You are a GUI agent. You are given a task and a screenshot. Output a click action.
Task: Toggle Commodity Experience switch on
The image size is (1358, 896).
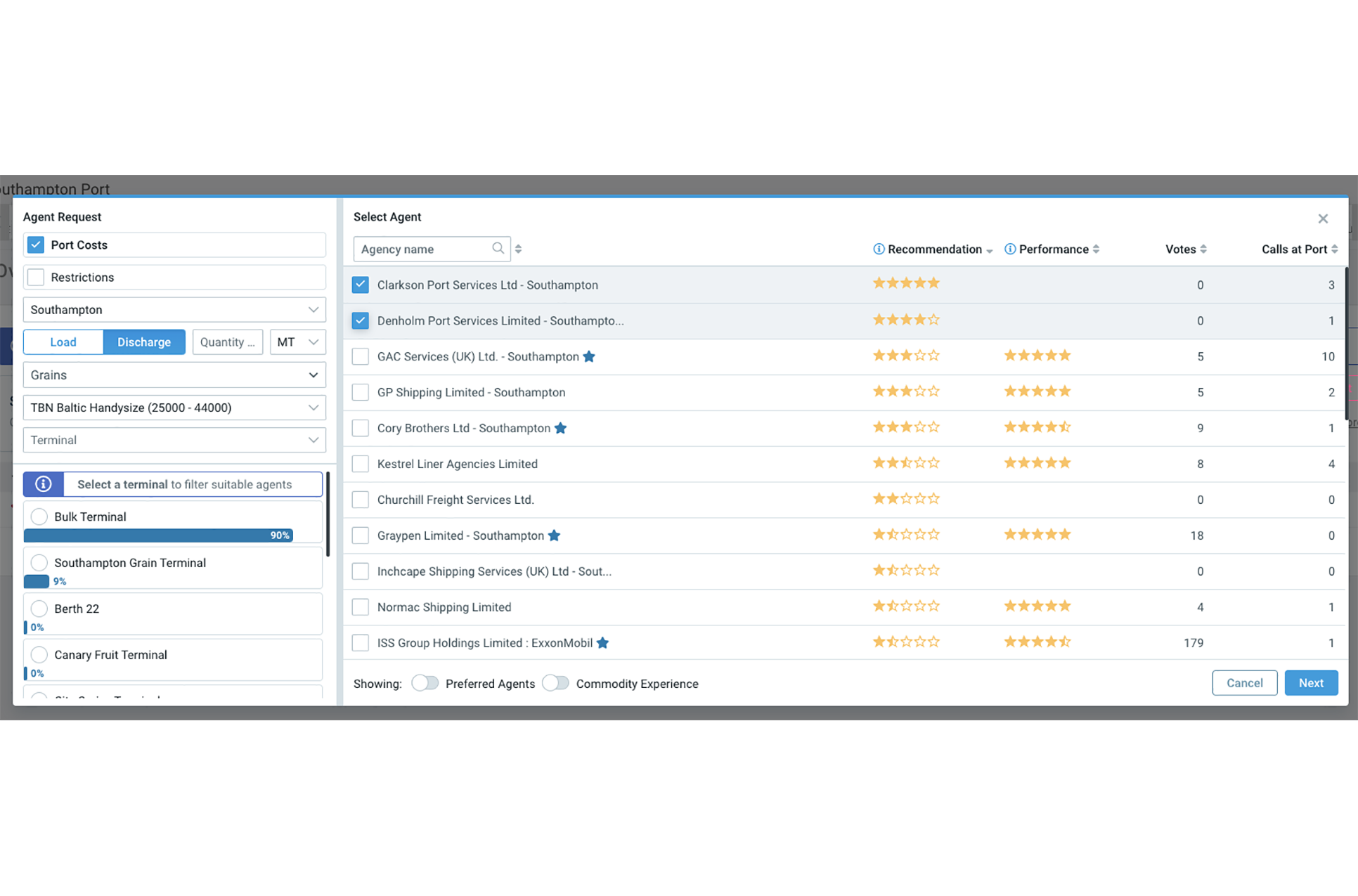click(555, 683)
